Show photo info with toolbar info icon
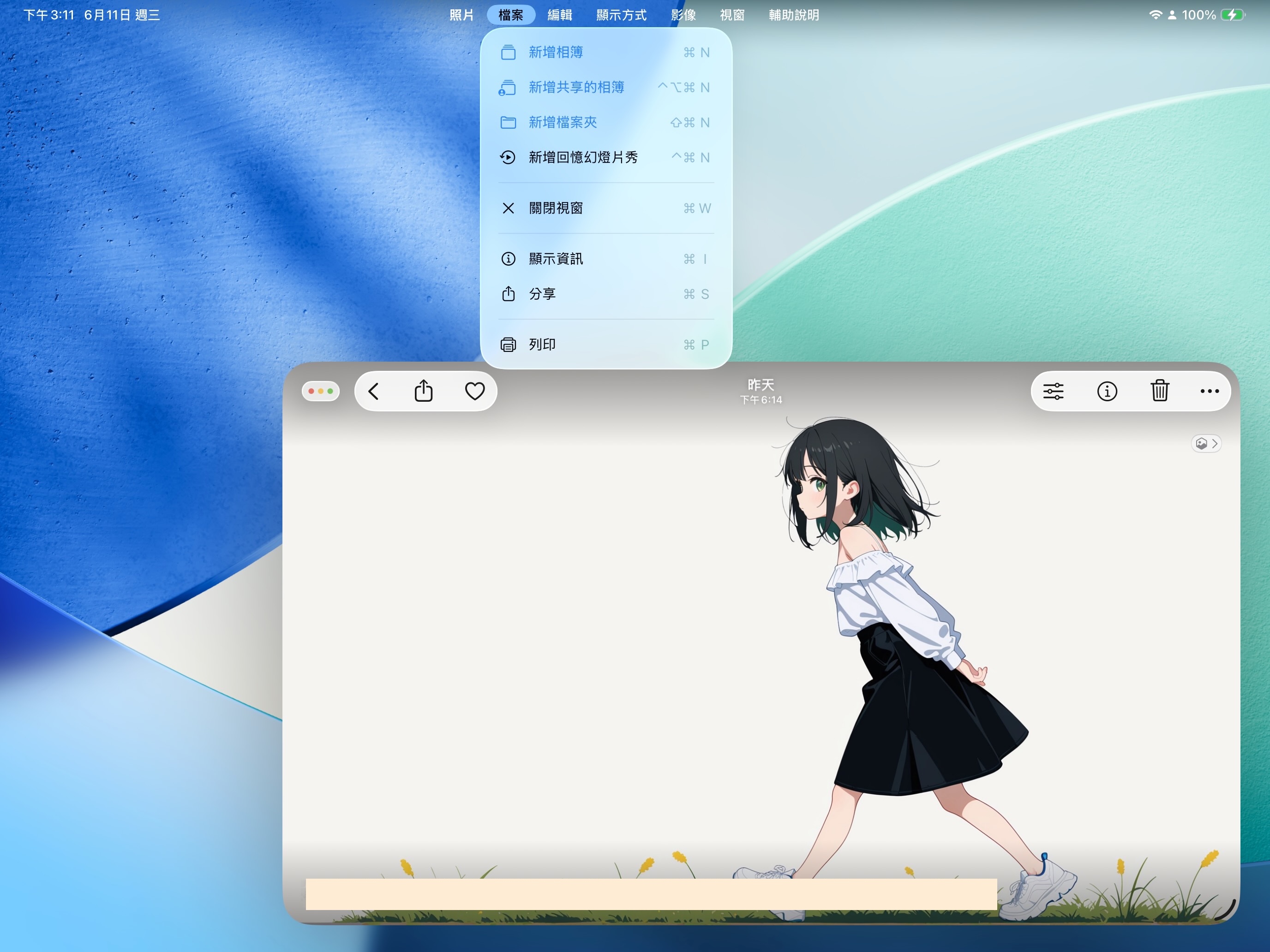The height and width of the screenshot is (952, 1270). [1107, 391]
